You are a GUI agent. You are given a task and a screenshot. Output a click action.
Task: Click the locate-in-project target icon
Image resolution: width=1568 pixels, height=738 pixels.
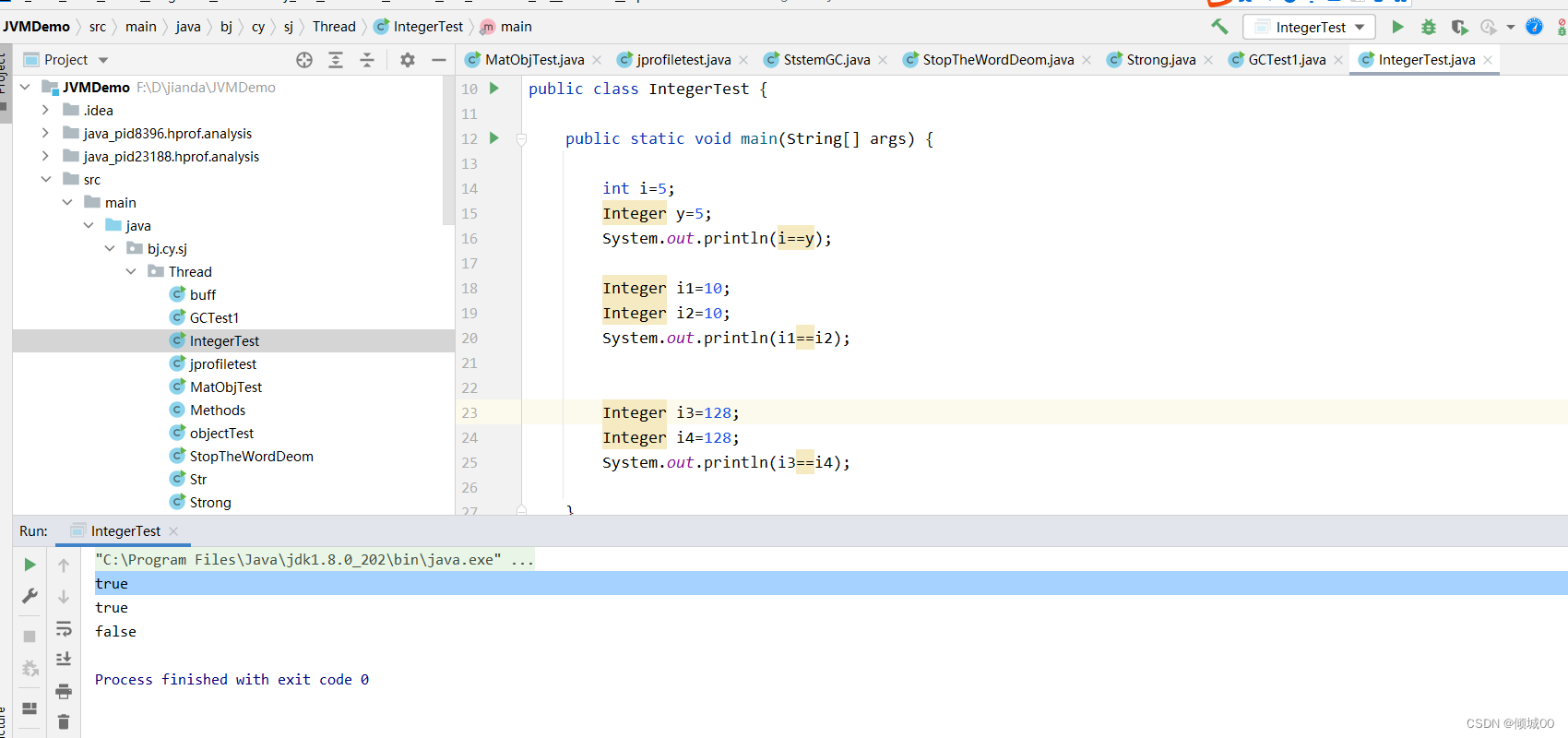click(304, 60)
